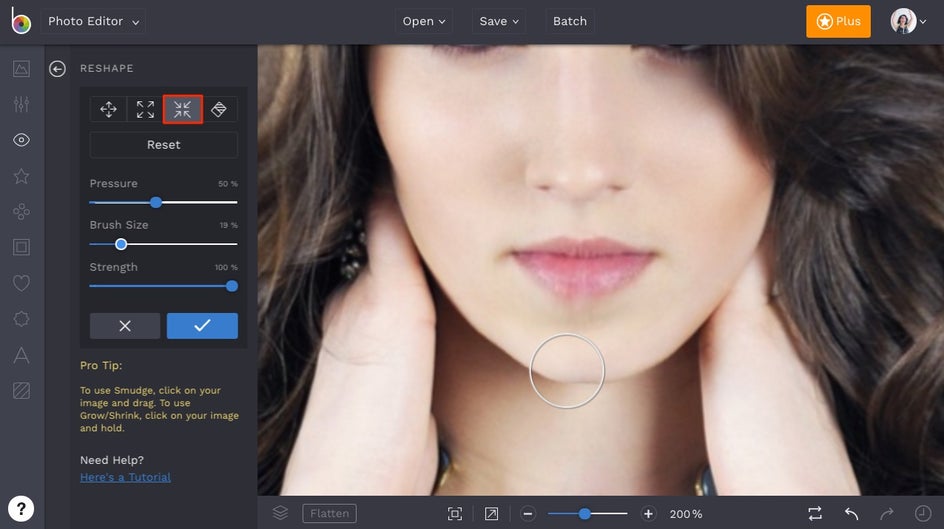
Task: Click the Batch menu item
Action: (570, 21)
